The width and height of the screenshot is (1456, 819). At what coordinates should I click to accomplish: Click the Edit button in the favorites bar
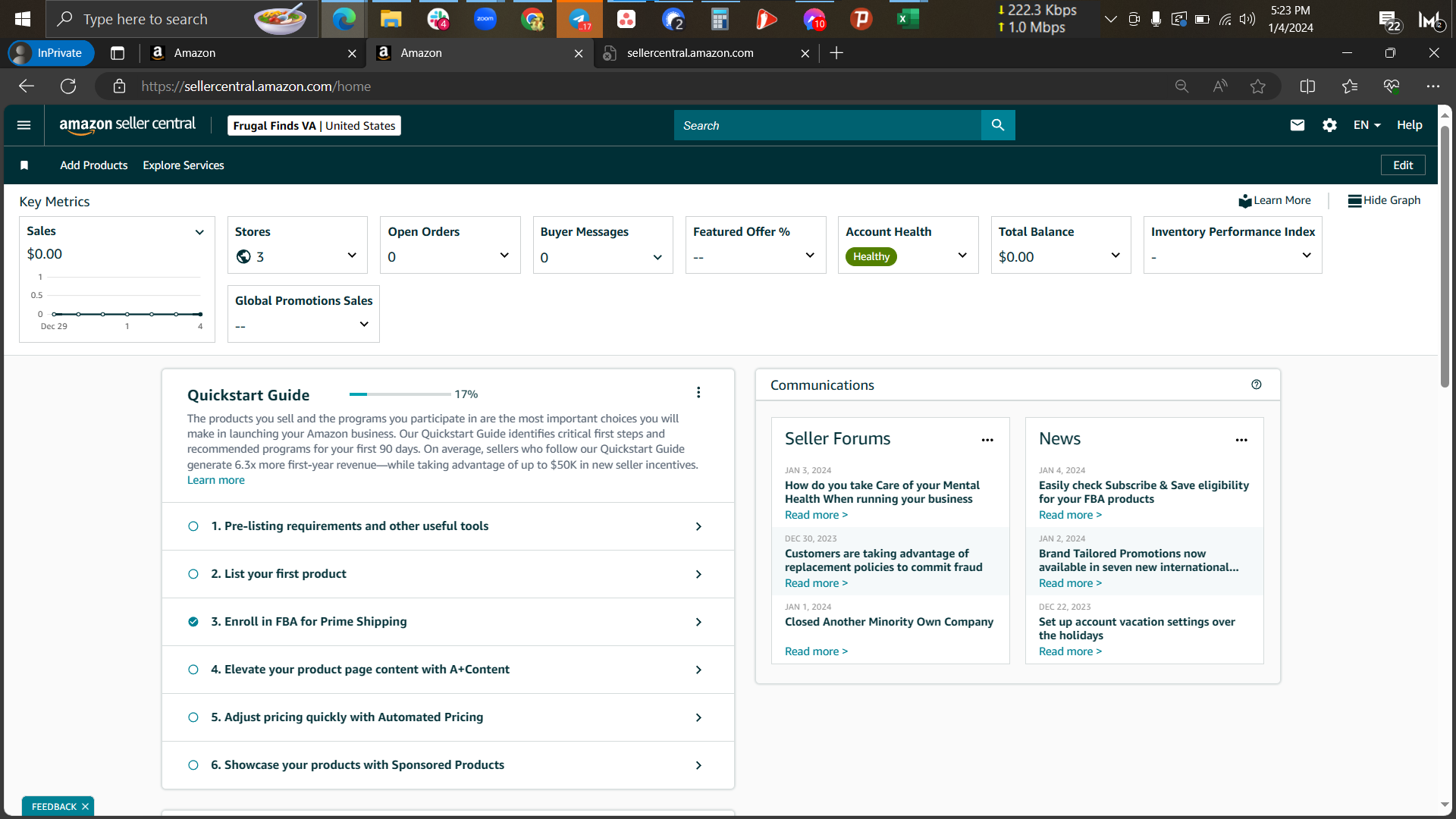pyautogui.click(x=1403, y=165)
